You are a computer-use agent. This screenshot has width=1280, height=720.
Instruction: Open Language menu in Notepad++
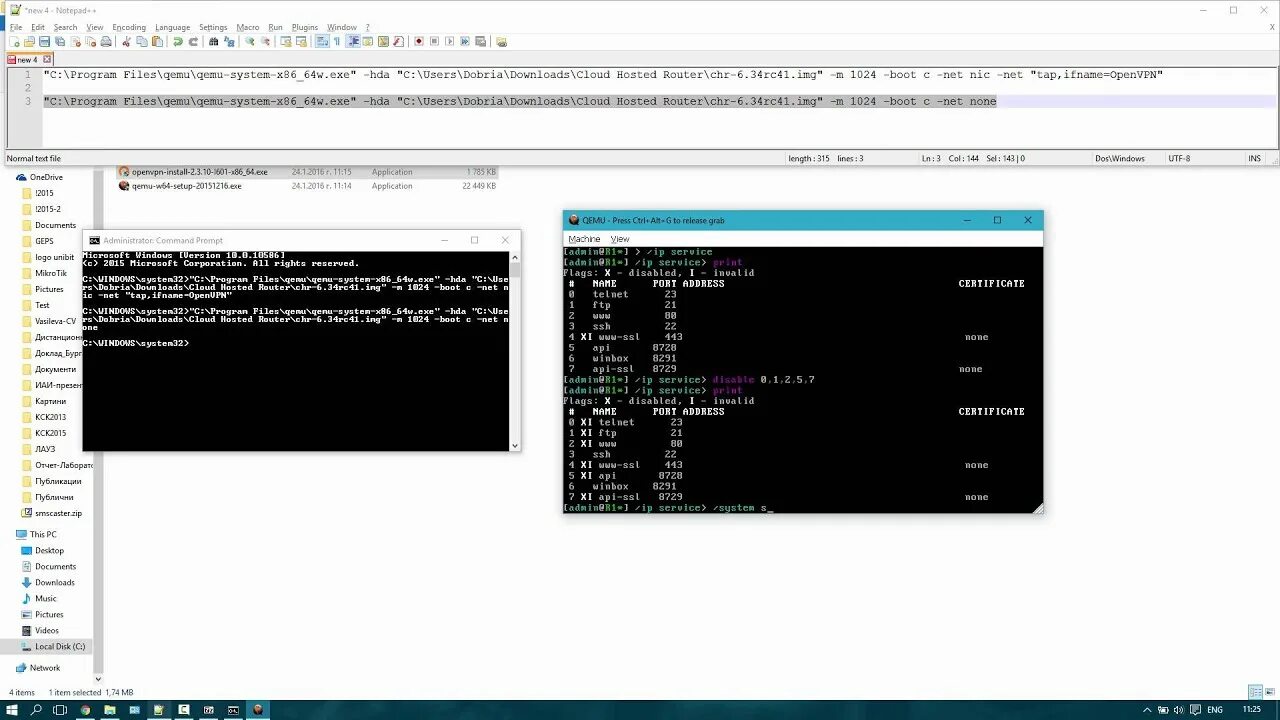coord(172,27)
